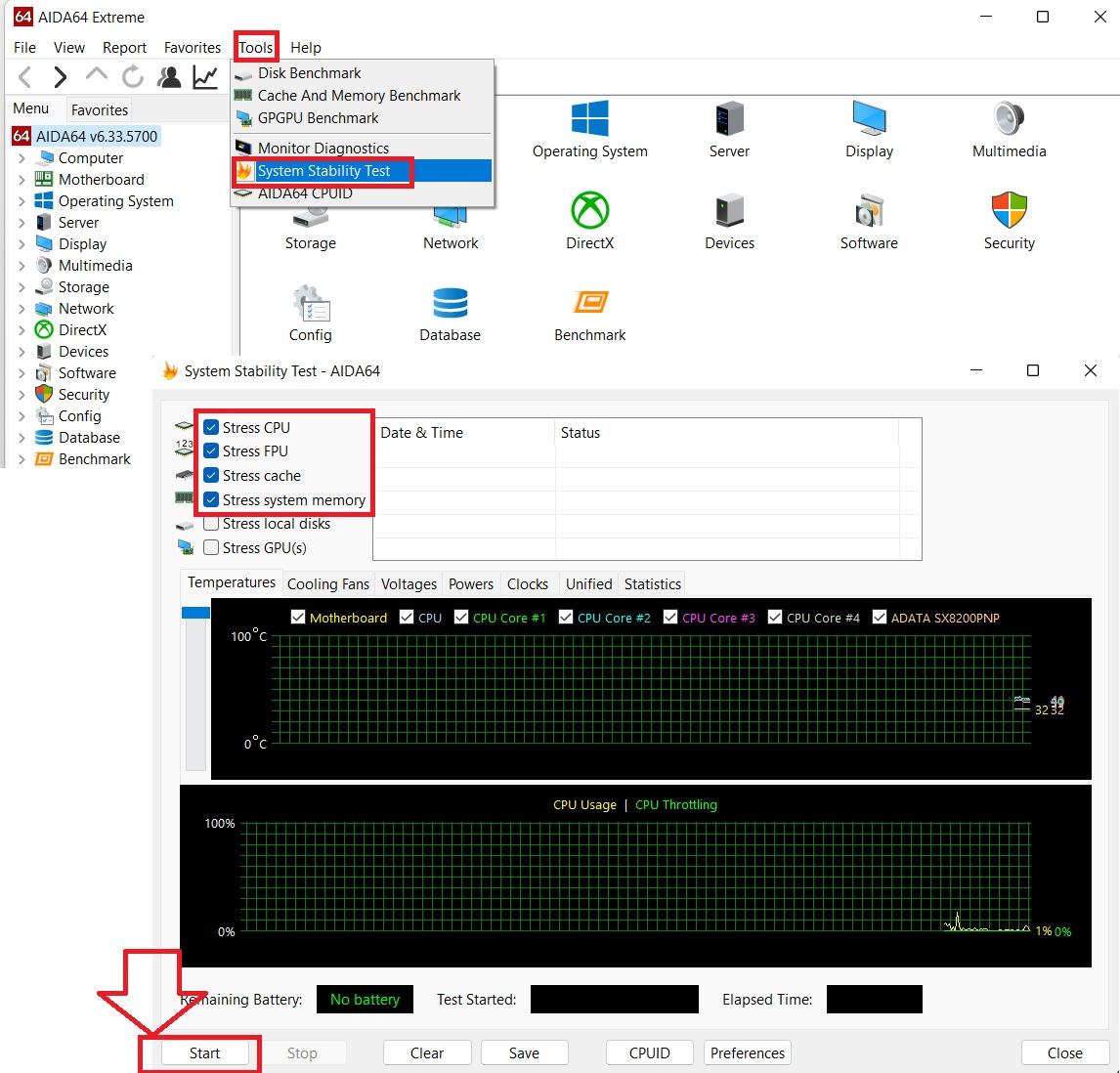Toggle CPU Core #3 graph checkbox
This screenshot has height=1073, width=1120.
(670, 617)
